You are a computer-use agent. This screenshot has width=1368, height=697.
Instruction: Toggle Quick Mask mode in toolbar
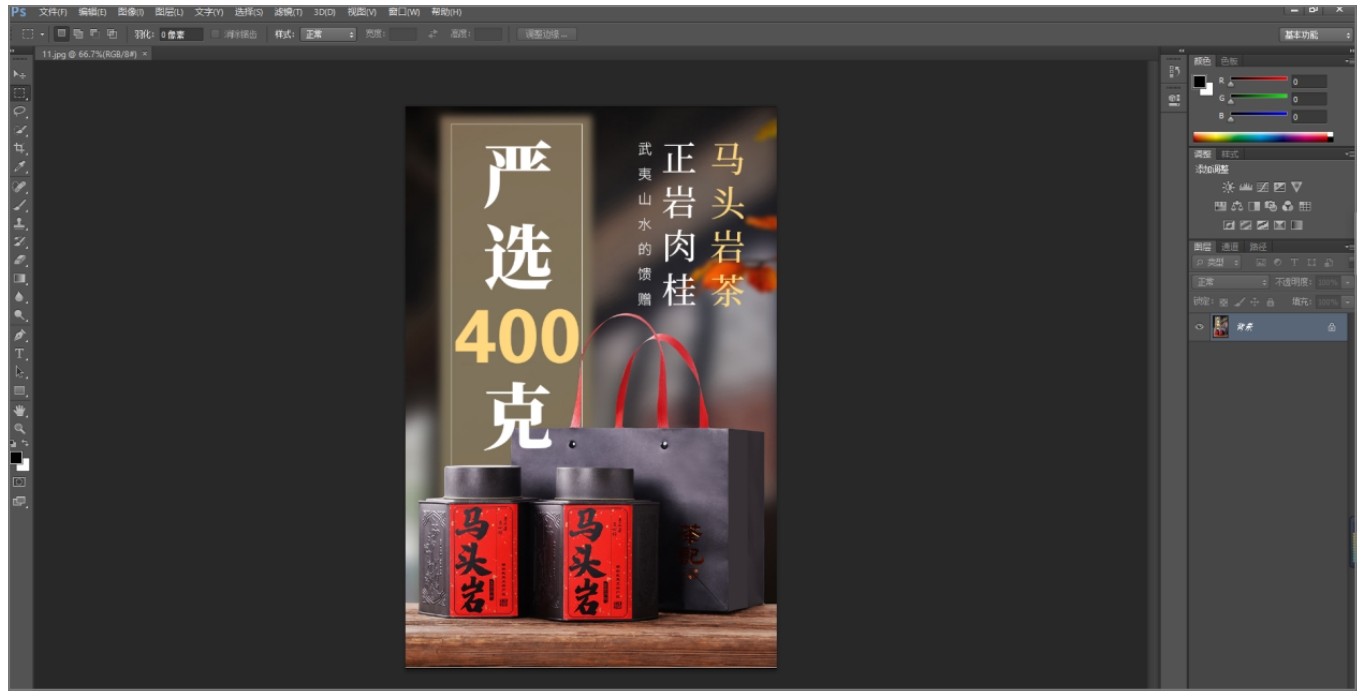20,482
